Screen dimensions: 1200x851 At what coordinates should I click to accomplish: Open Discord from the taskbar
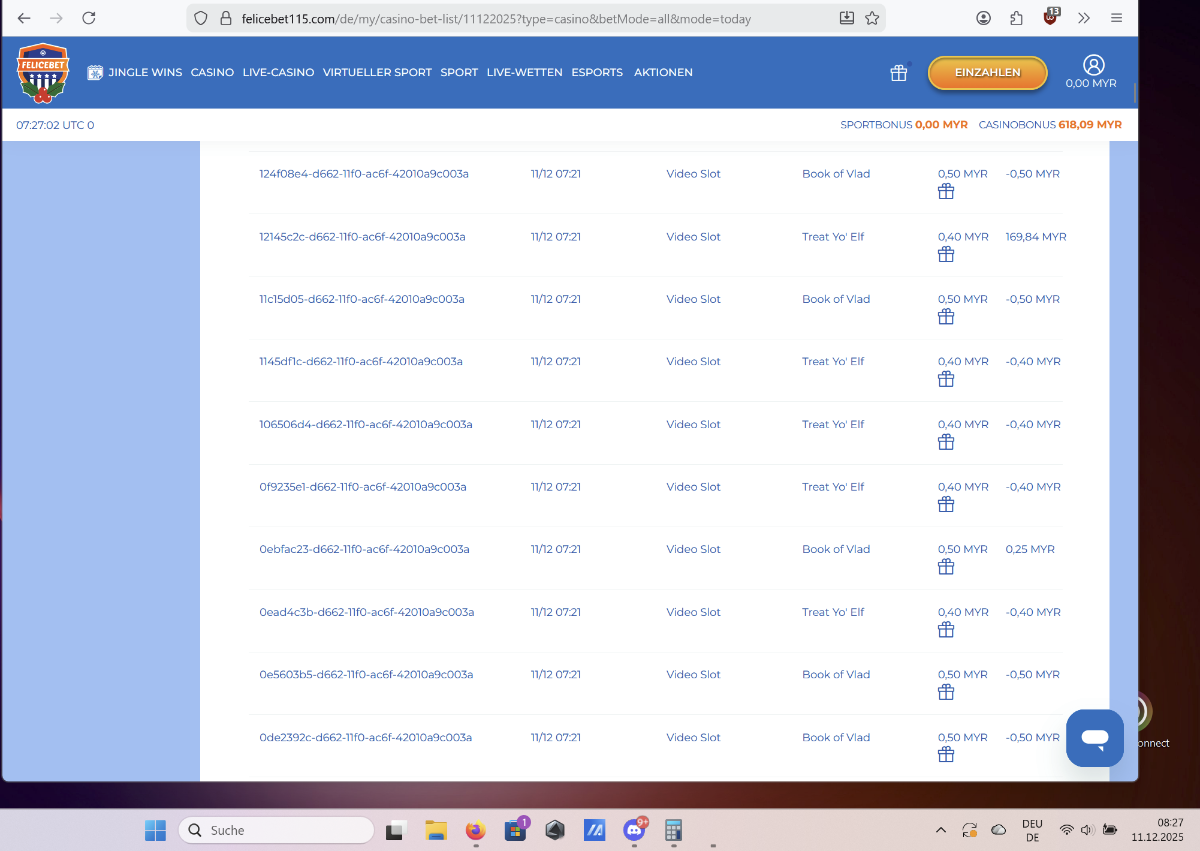click(x=634, y=830)
